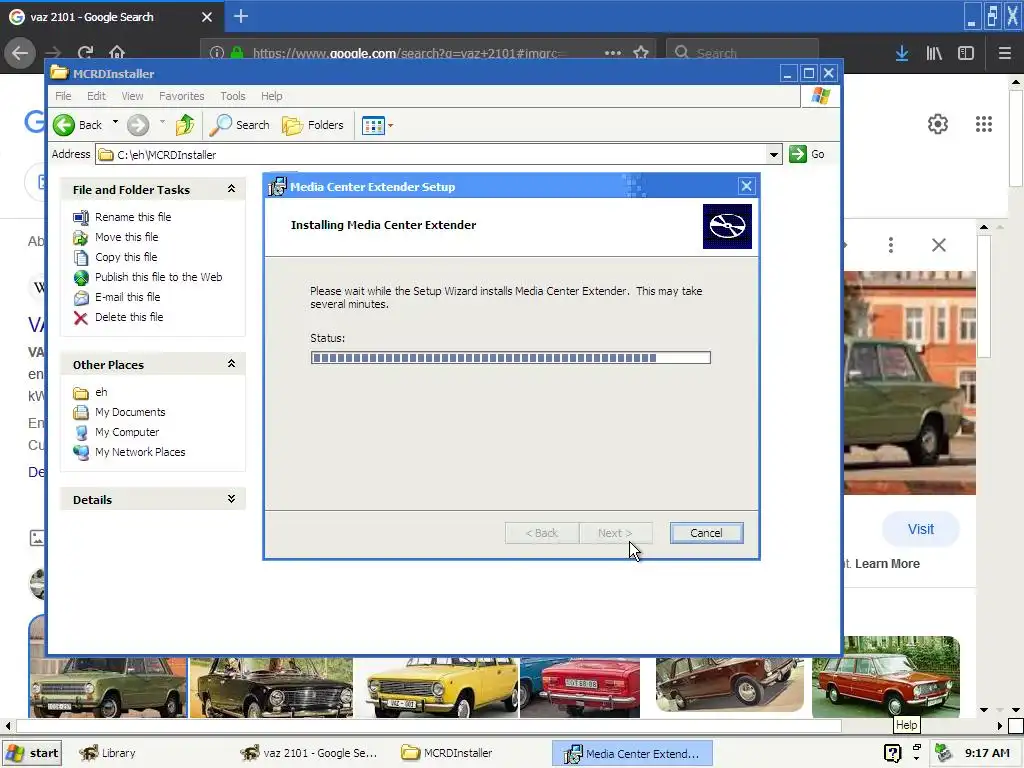Toggle the Firefox sidebar icon
Image resolution: width=1024 pixels, height=768 pixels.
pyautogui.click(x=966, y=54)
